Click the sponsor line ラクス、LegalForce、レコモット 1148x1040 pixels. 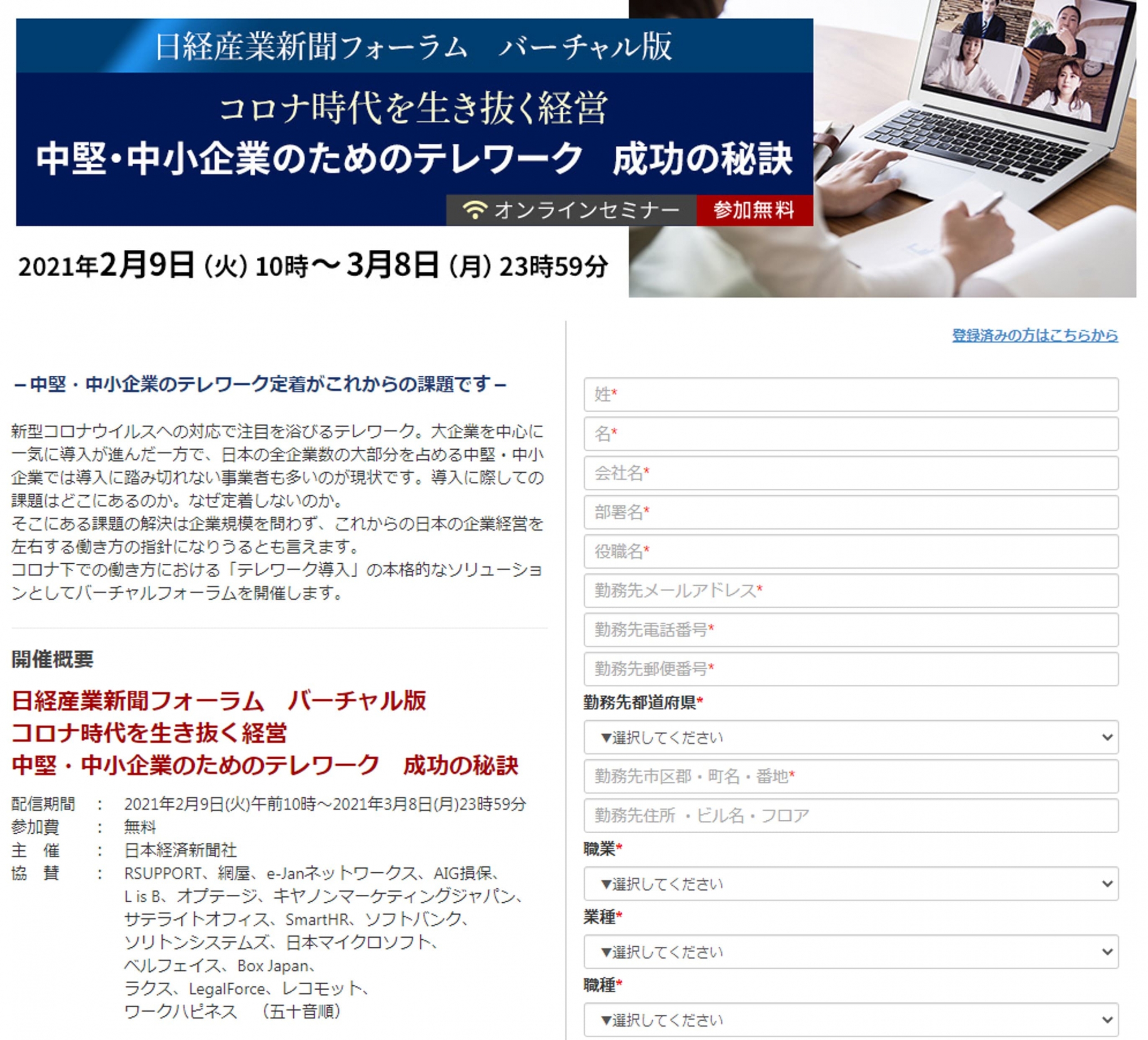(247, 989)
